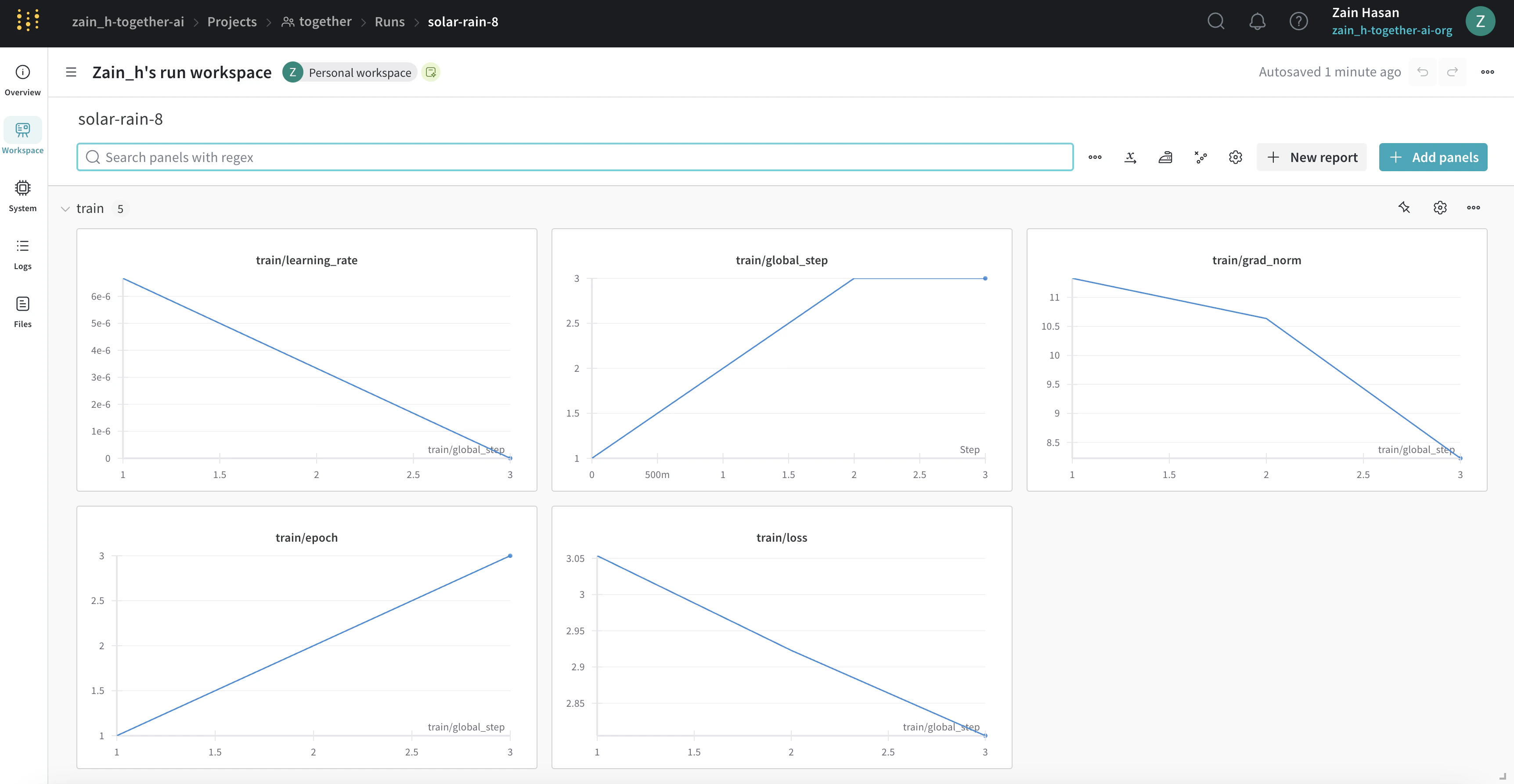Click the New report button
Screen dimensions: 1514x784
coord(1311,157)
